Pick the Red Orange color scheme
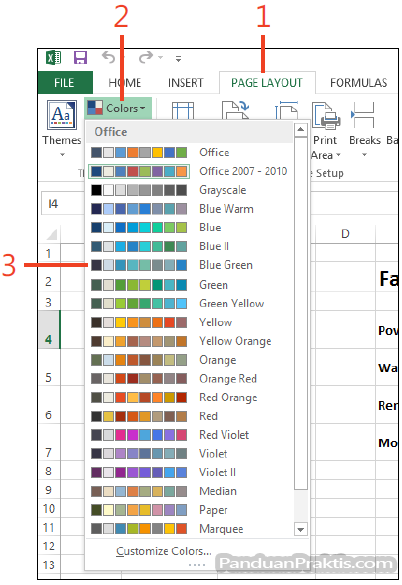This screenshot has height=585, width=402. coord(189,397)
